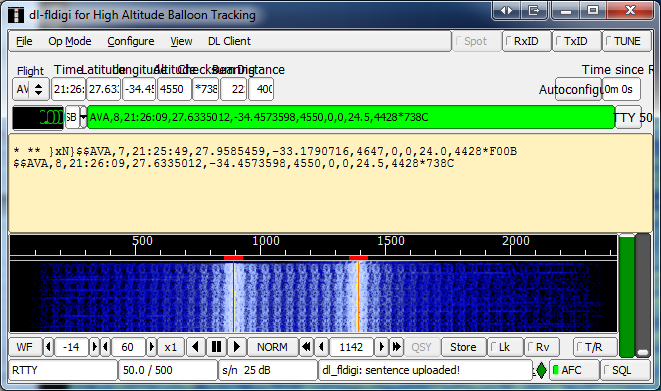661x391 pixels.
Task: Click fast forward frequency arrow
Action: pos(396,347)
